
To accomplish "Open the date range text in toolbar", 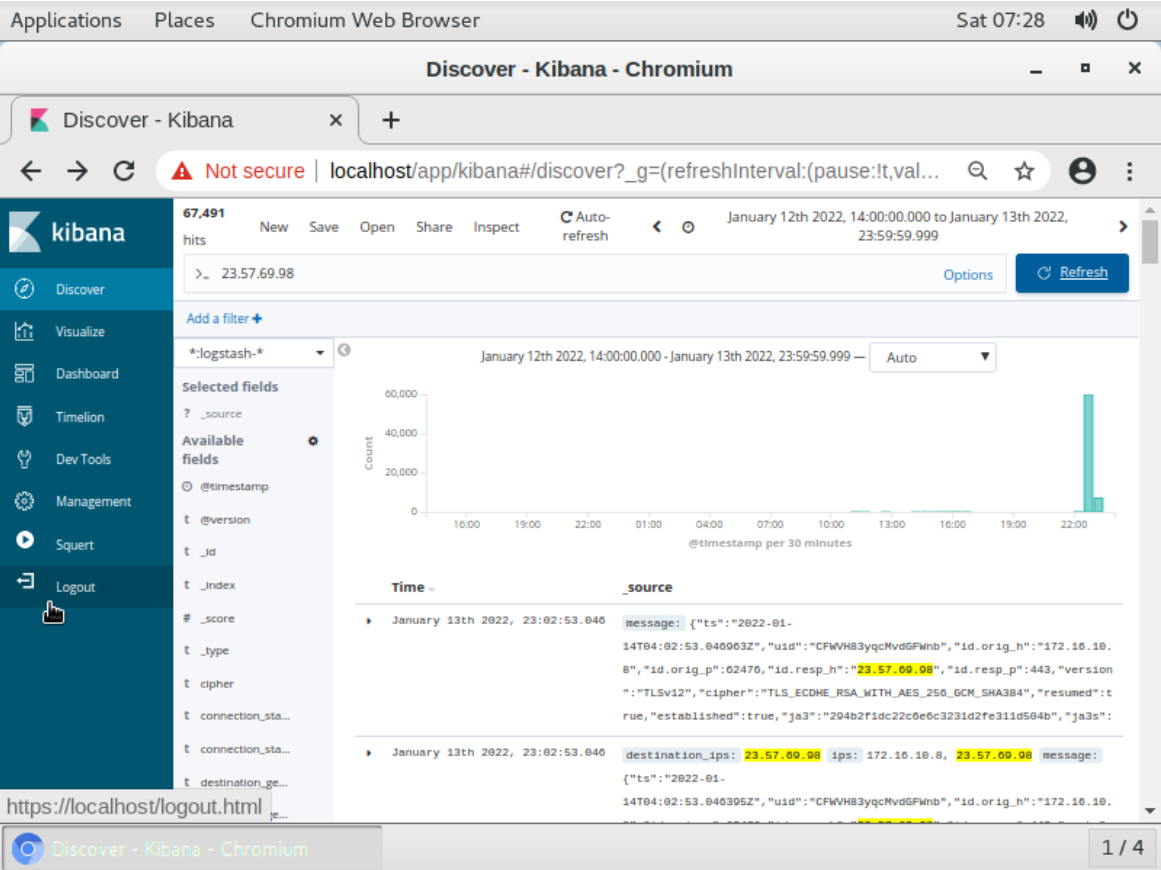I will click(897, 226).
